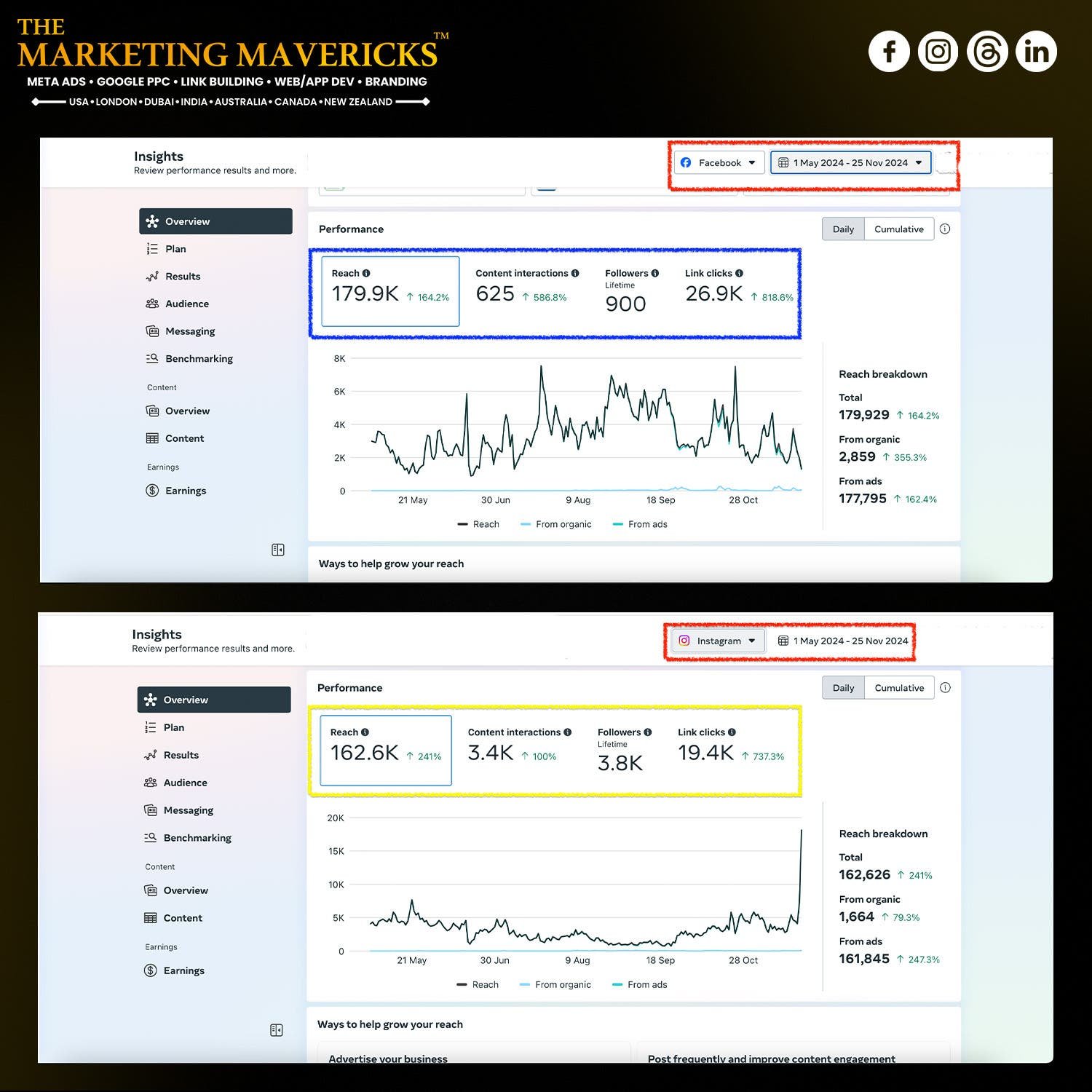Select Daily view in Facebook Performance panel
This screenshot has width=1092, height=1092.
tap(843, 229)
